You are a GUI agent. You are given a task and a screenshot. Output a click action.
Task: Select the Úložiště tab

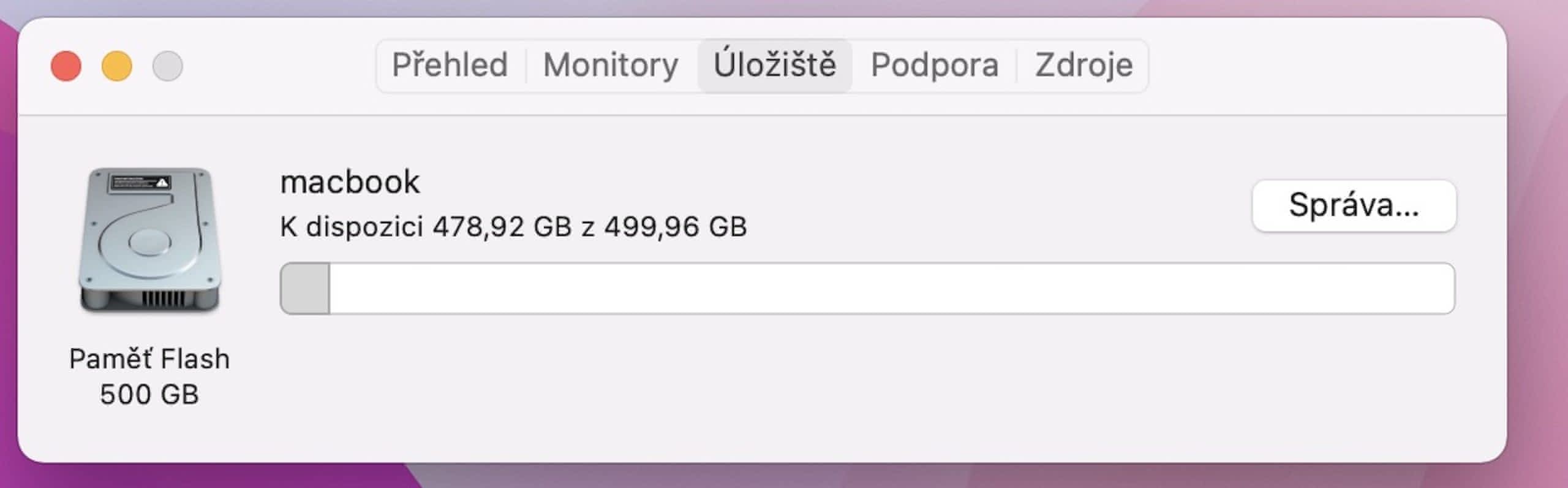774,65
